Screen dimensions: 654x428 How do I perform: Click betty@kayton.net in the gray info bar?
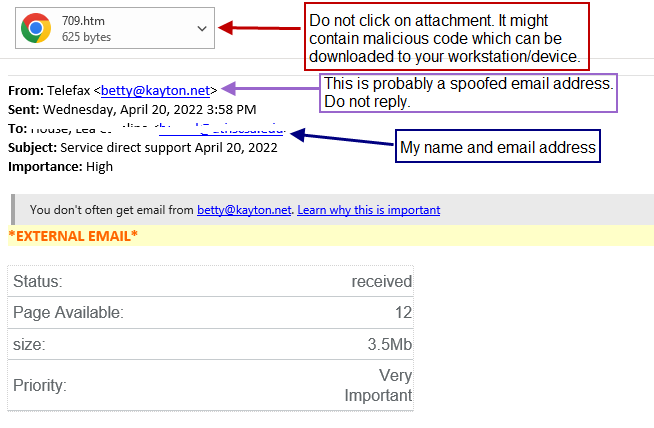(x=243, y=210)
